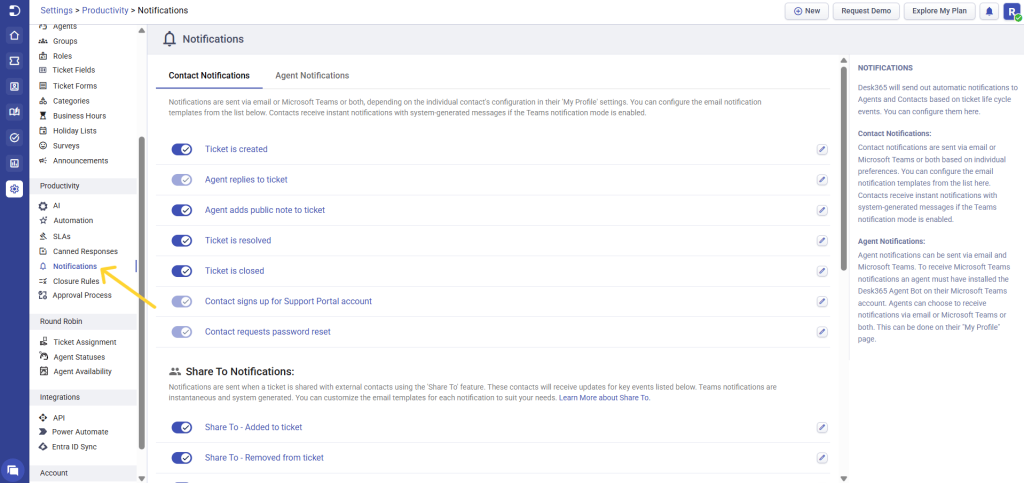Click the main content scrollbar down arrow
Image resolution: width=1024 pixels, height=483 pixels.
click(843, 478)
